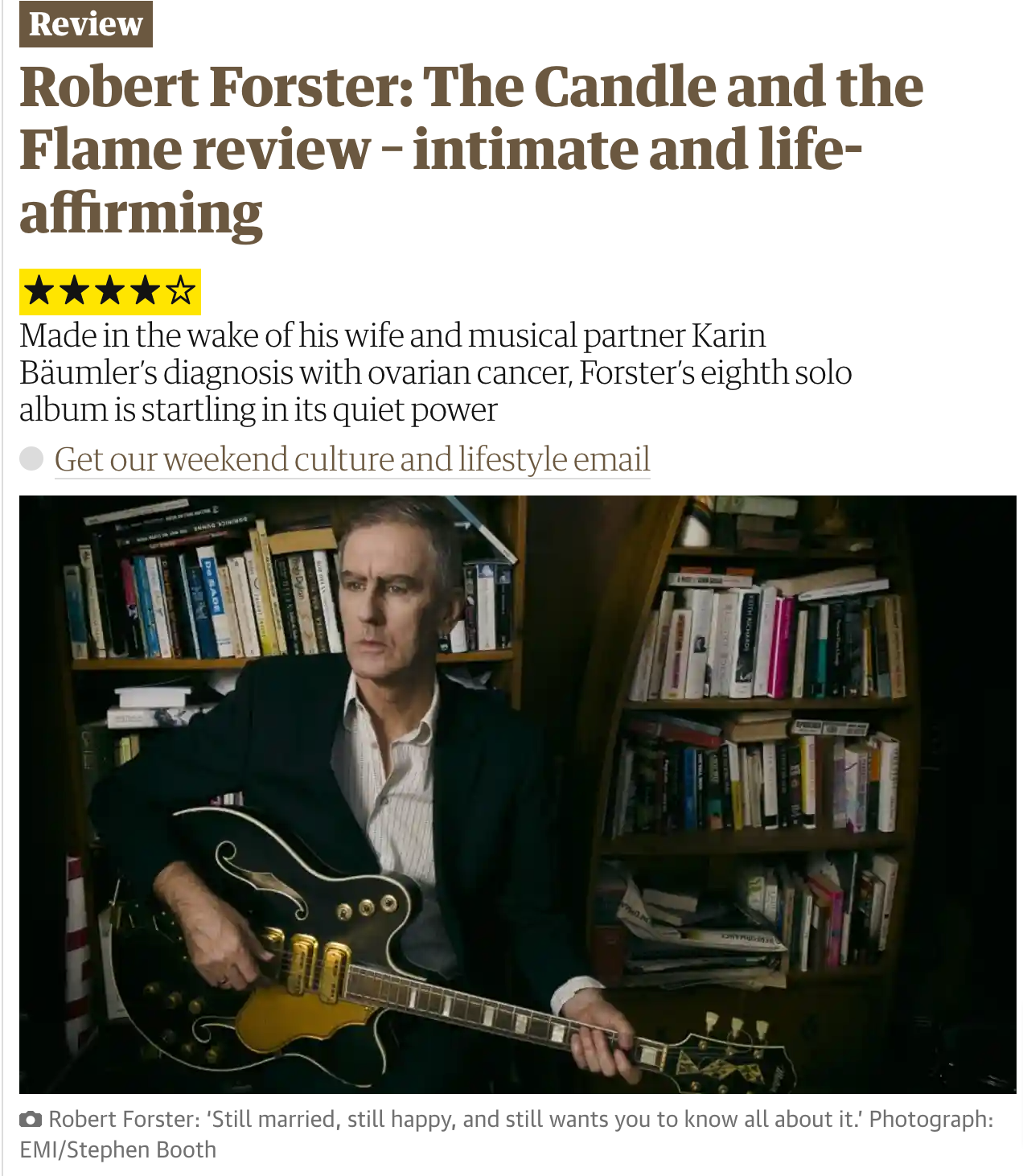1023x1176 pixels.
Task: Click the grey circle bullet beside email link
Action: (31, 458)
